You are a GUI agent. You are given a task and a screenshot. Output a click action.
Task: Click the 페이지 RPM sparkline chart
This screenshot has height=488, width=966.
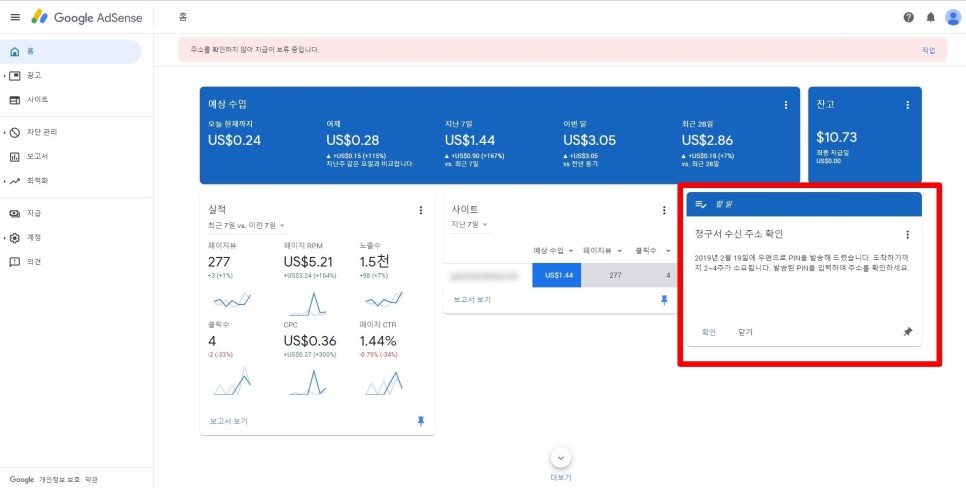pos(307,303)
